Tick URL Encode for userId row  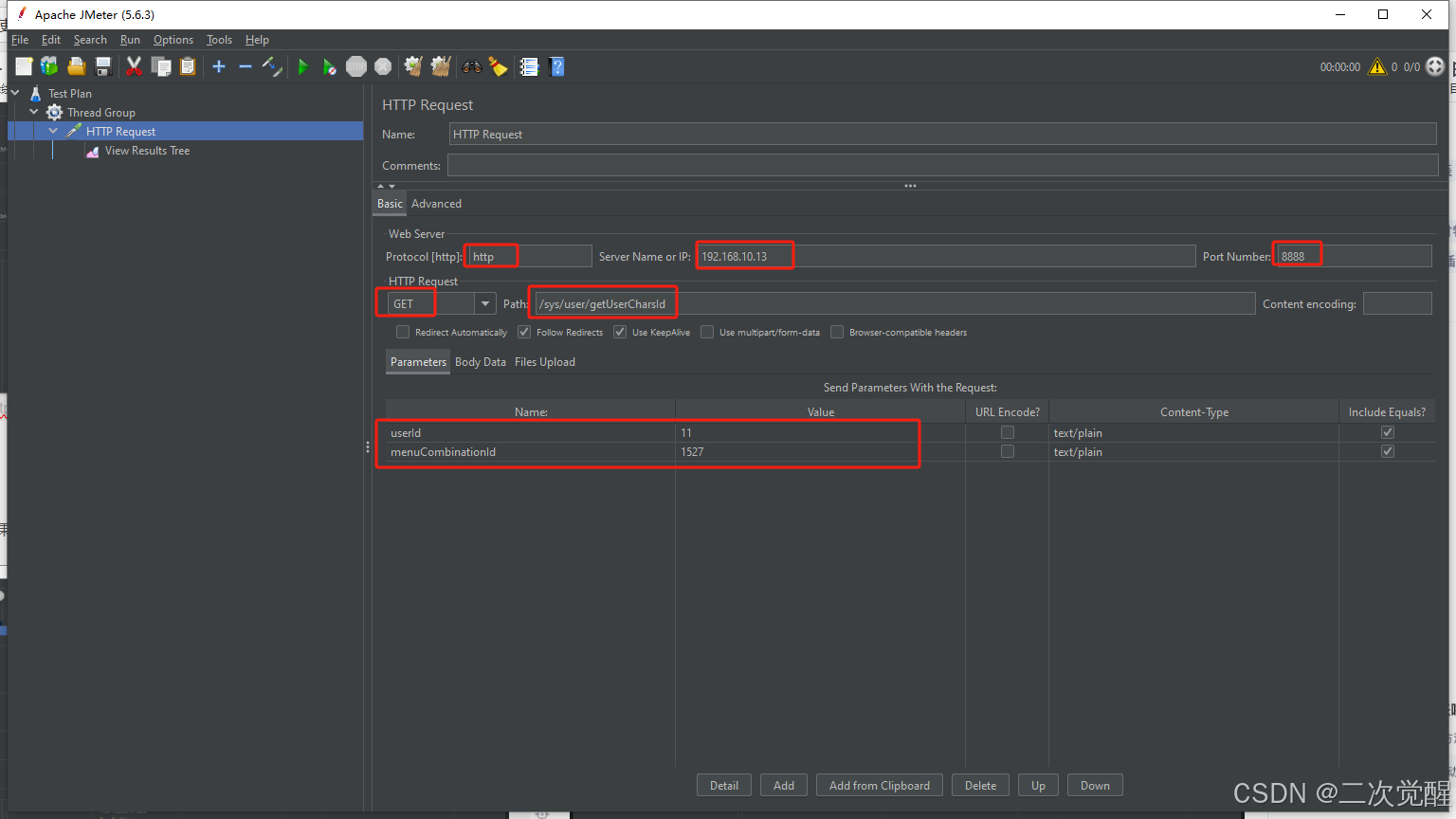(1008, 432)
